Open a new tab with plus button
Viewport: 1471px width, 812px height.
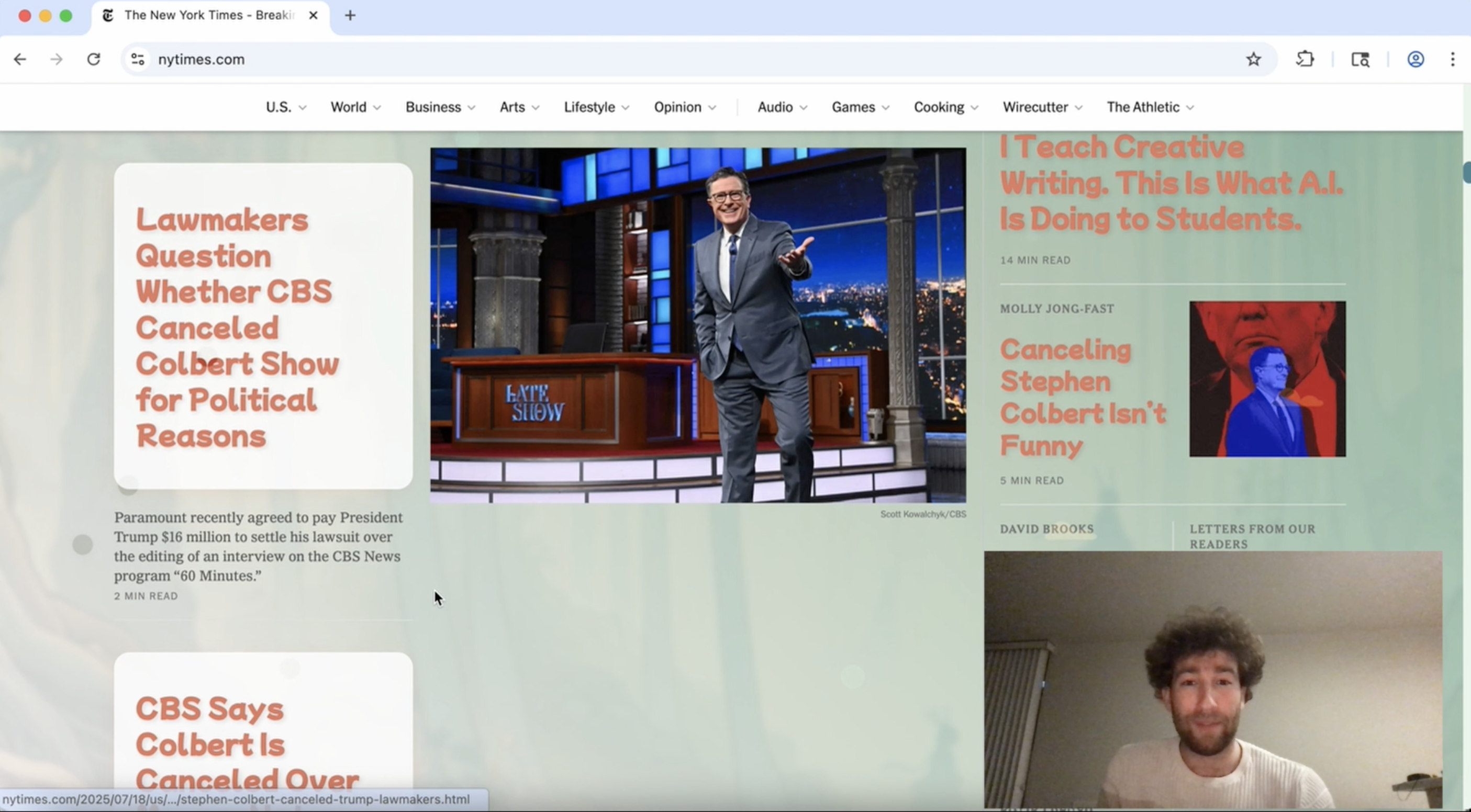click(350, 15)
